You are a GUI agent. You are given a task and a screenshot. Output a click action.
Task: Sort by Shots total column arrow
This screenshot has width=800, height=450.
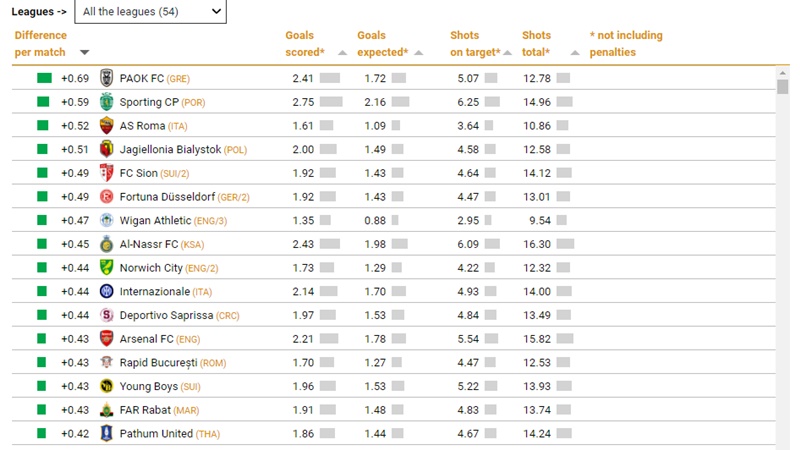pyautogui.click(x=573, y=53)
